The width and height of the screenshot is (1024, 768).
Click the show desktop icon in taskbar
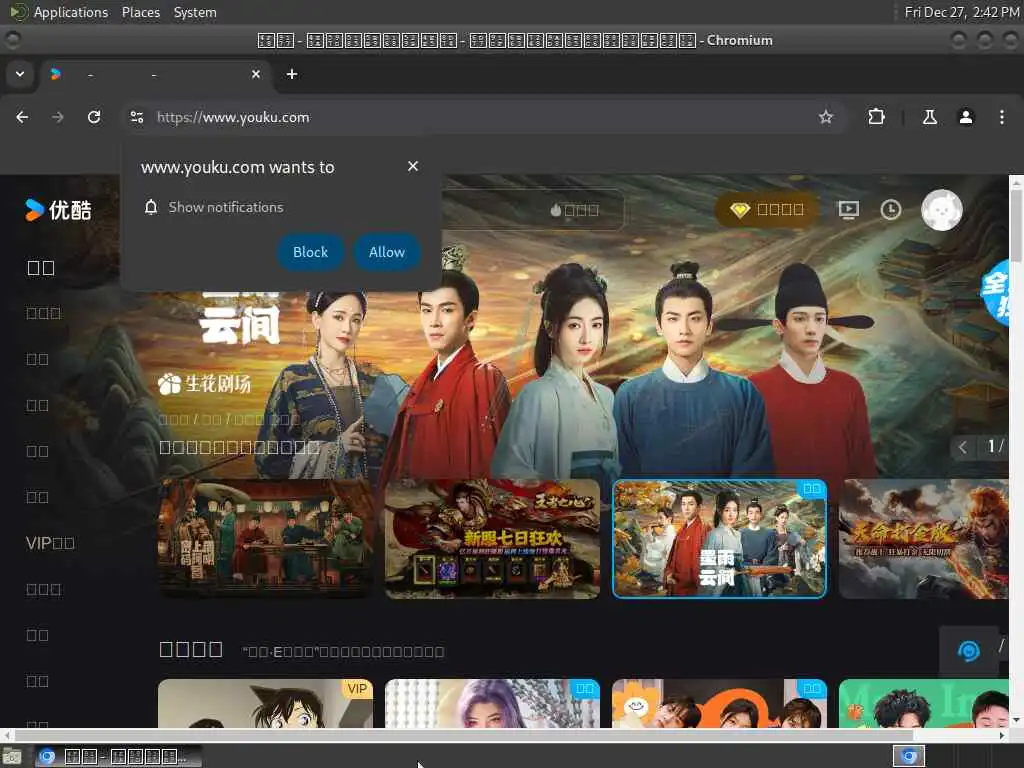tap(12, 756)
